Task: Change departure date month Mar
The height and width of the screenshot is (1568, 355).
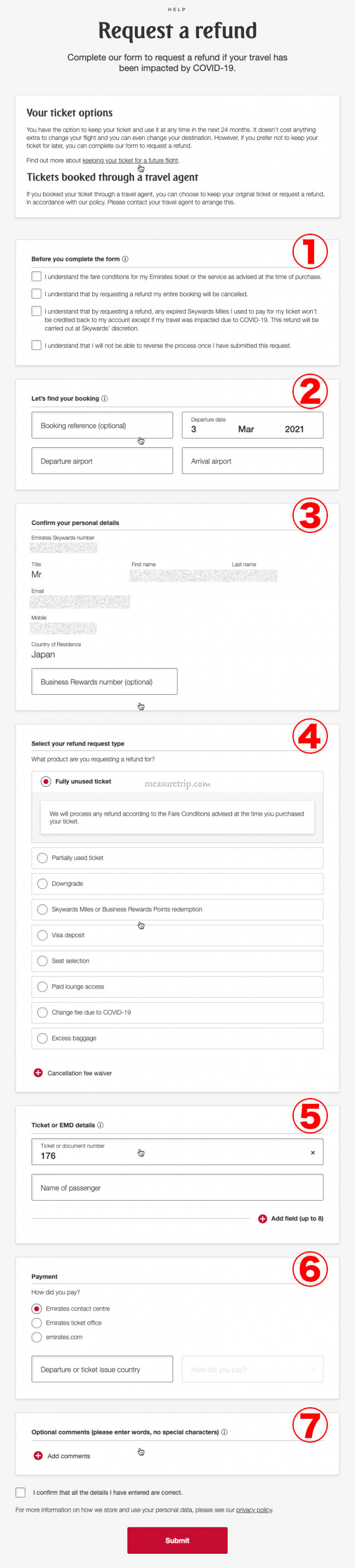Action: 246,429
